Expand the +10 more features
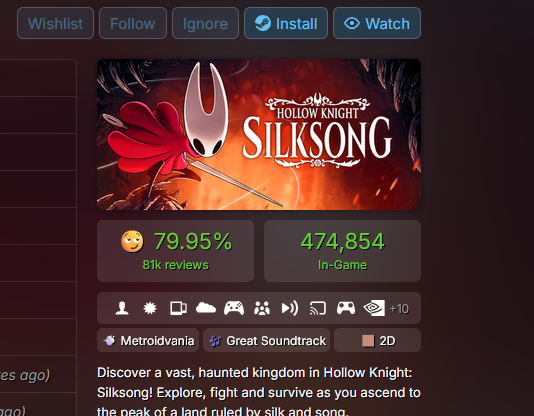This screenshot has height=416, width=534. coord(399,309)
